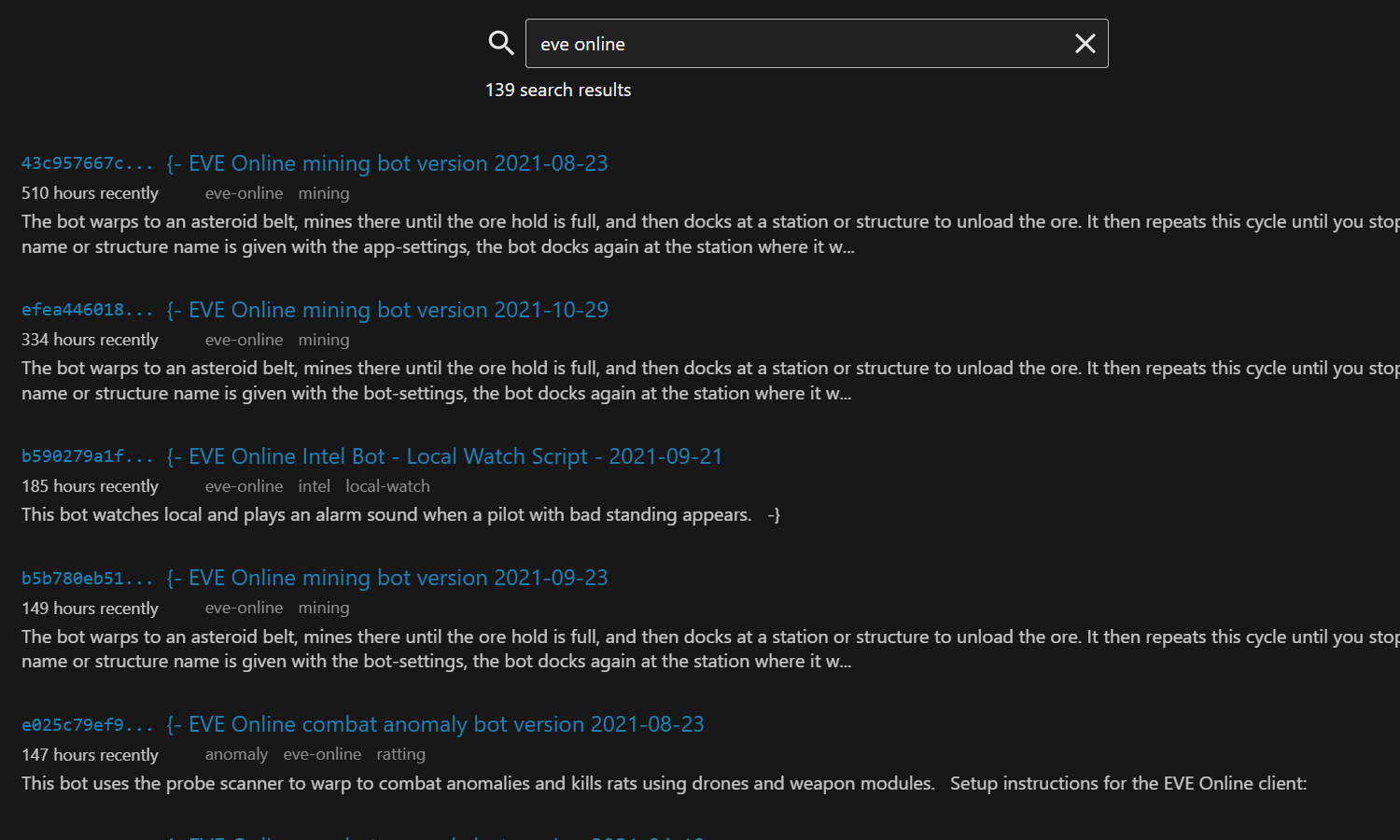
Task: Select the anomaly tag under the combat bot
Action: click(236, 754)
